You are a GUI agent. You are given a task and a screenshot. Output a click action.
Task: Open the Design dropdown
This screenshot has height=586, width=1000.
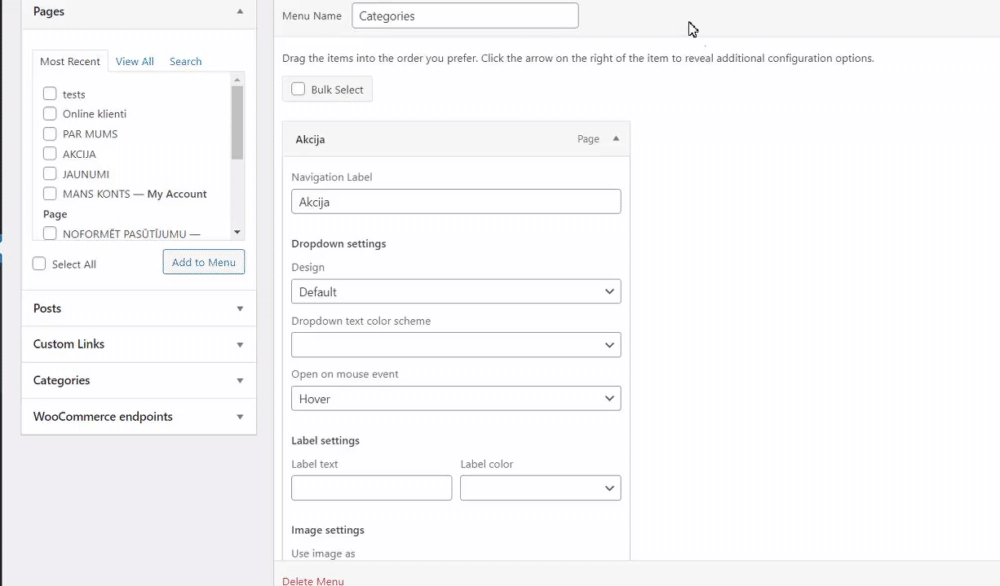pyautogui.click(x=456, y=292)
